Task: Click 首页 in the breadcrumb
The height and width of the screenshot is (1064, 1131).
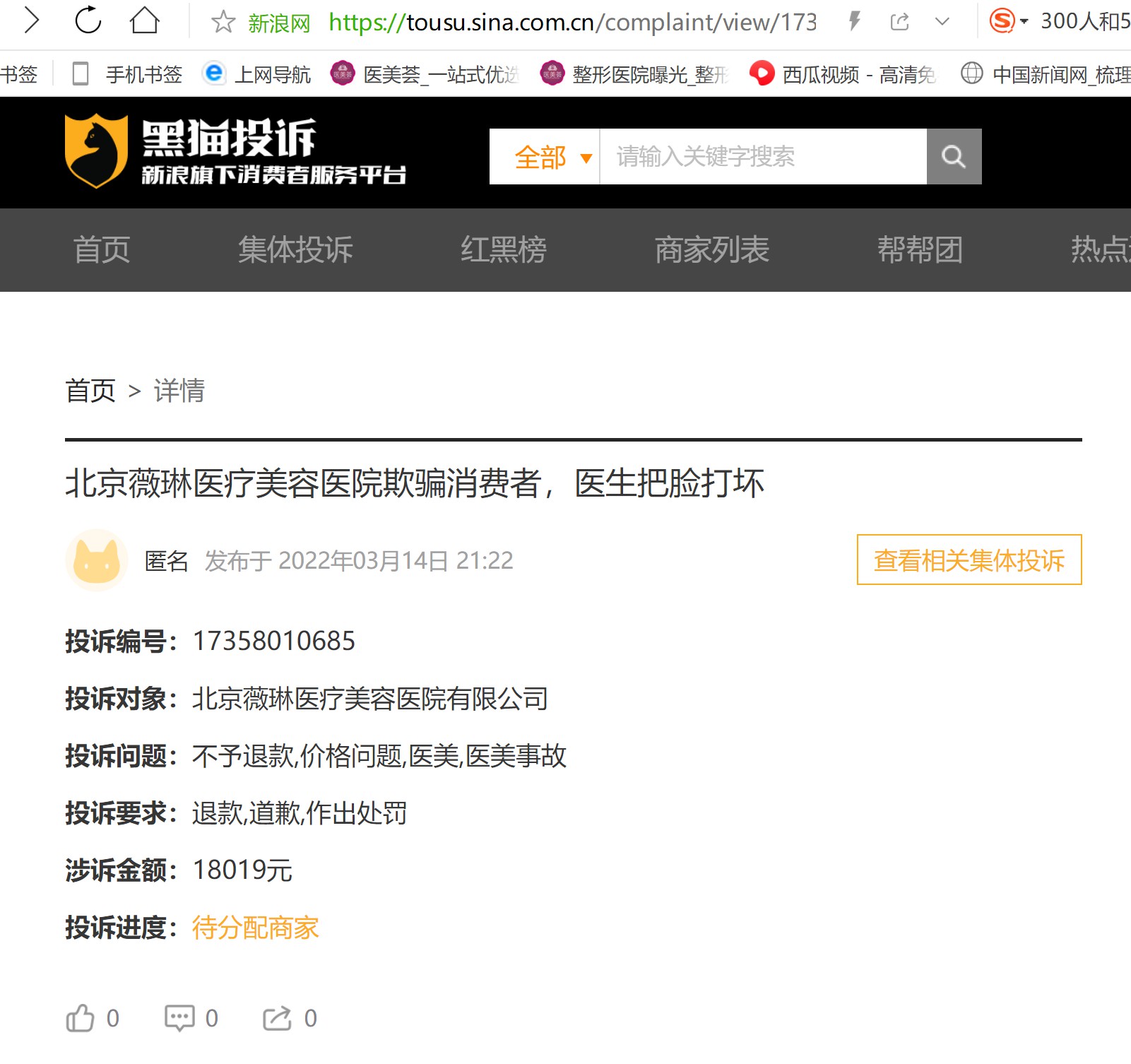Action: [90, 391]
